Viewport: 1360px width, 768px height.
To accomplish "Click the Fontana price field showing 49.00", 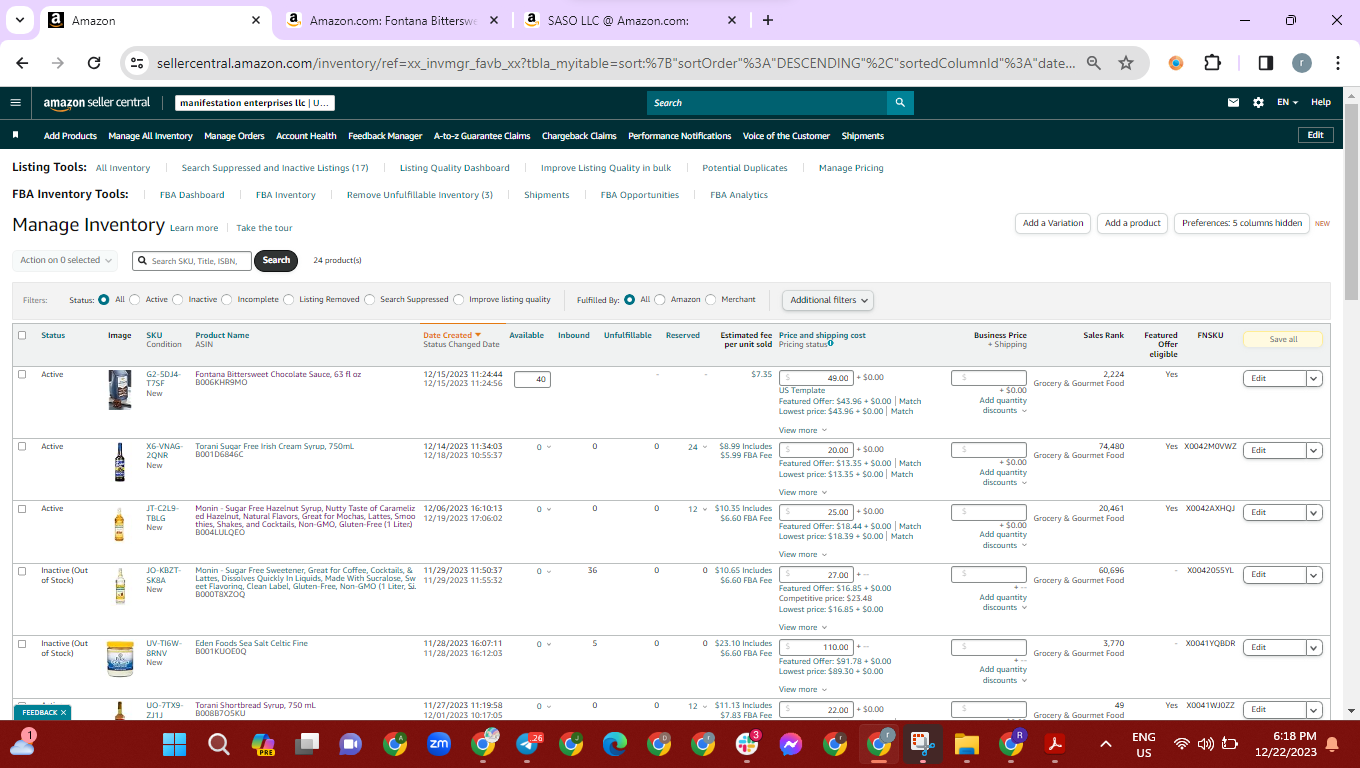I will [x=816, y=378].
